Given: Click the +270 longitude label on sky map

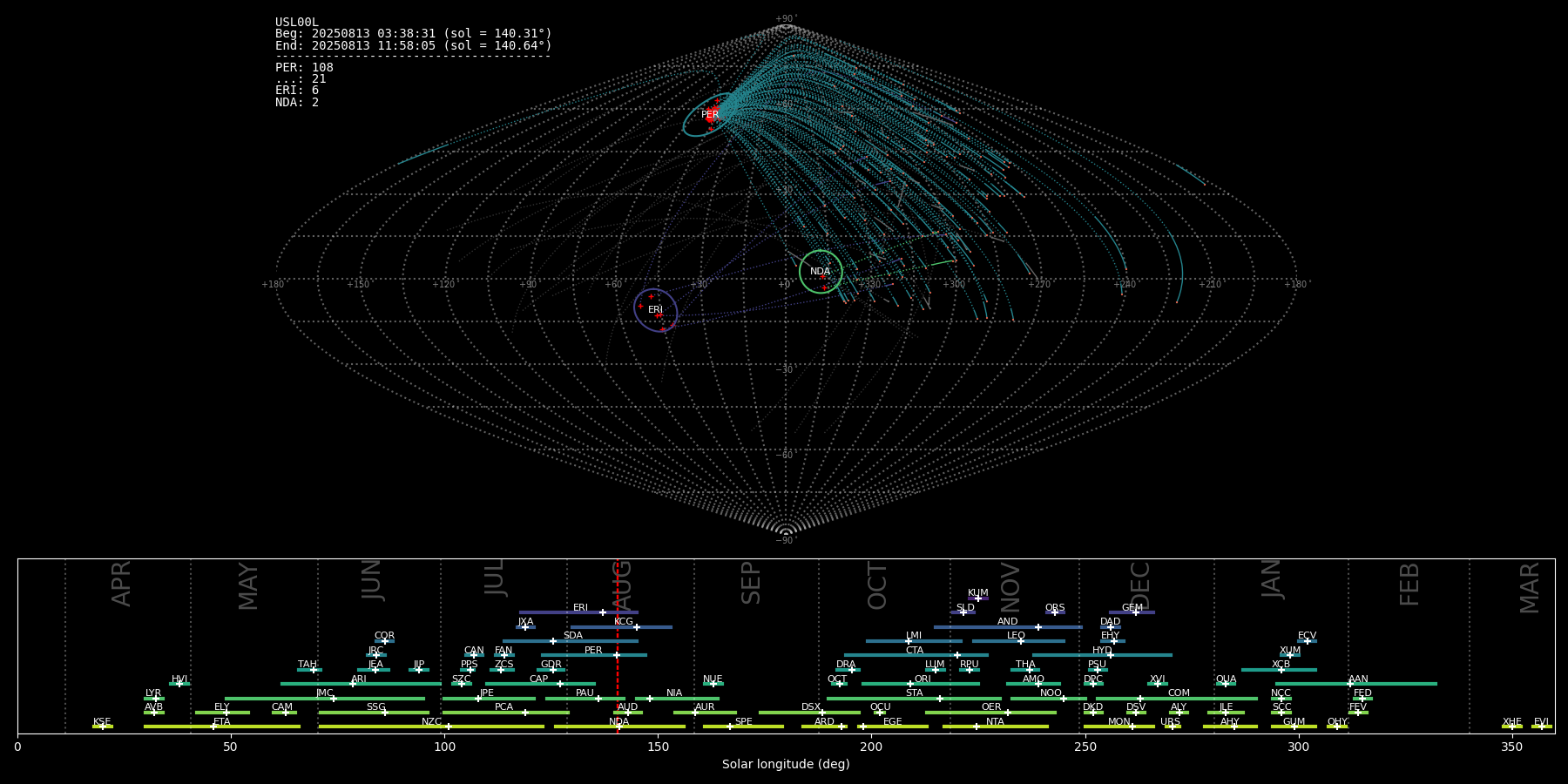Looking at the screenshot, I should (1039, 284).
